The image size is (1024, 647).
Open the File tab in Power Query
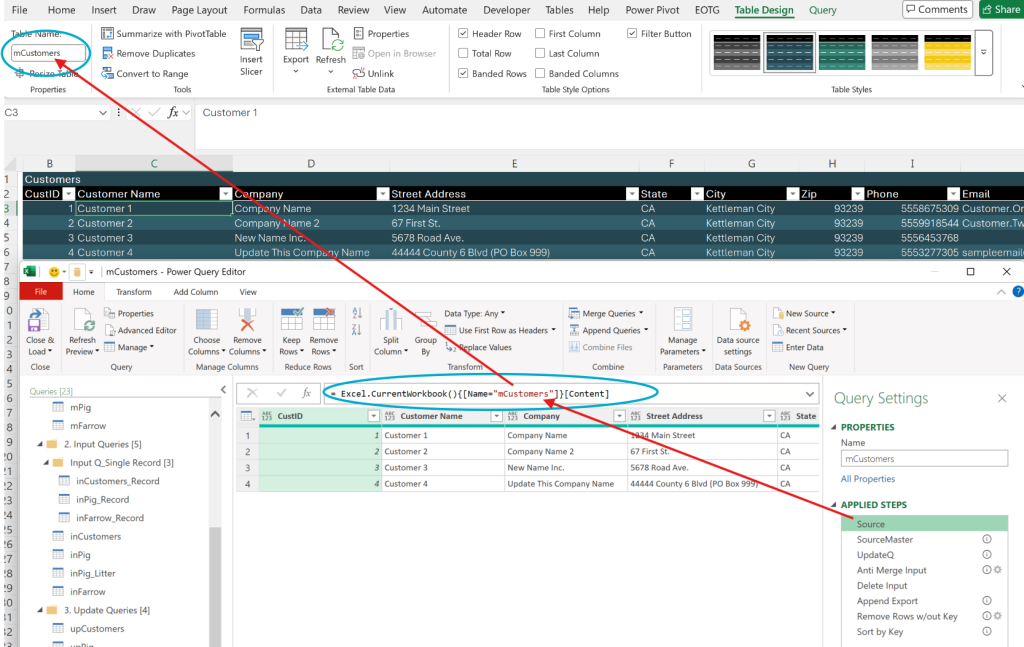click(40, 292)
